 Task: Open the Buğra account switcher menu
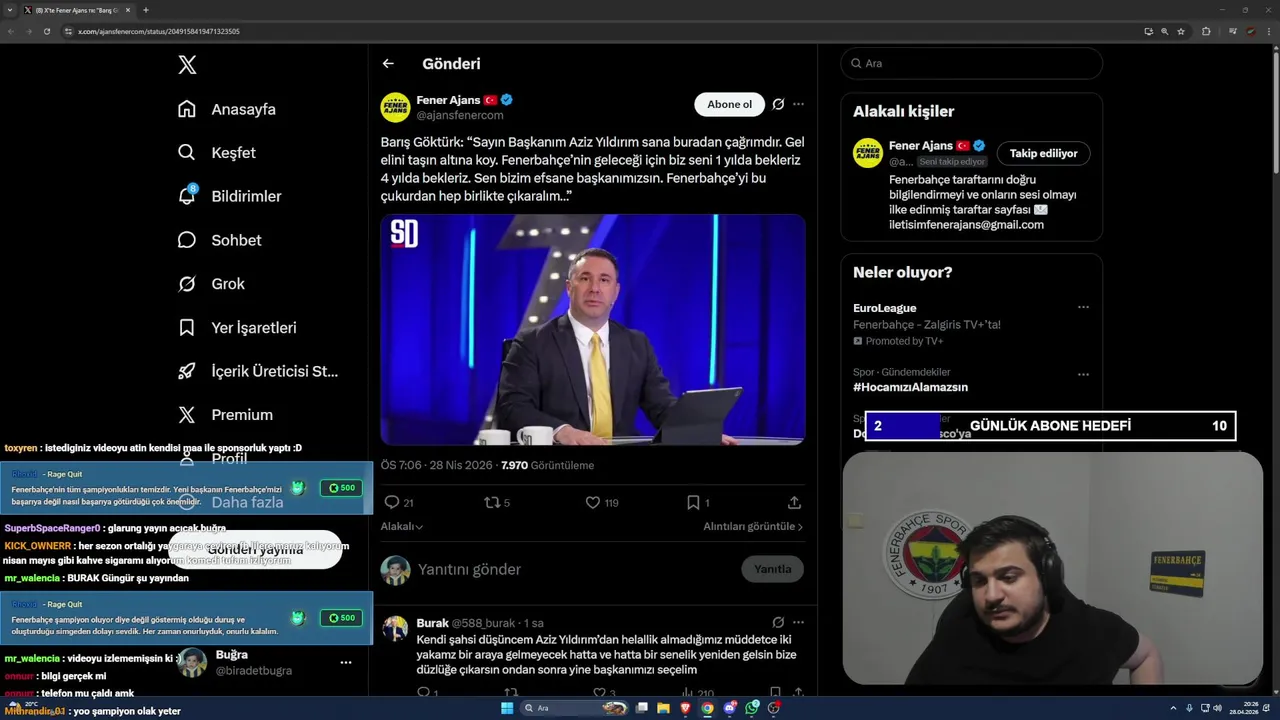point(345,662)
